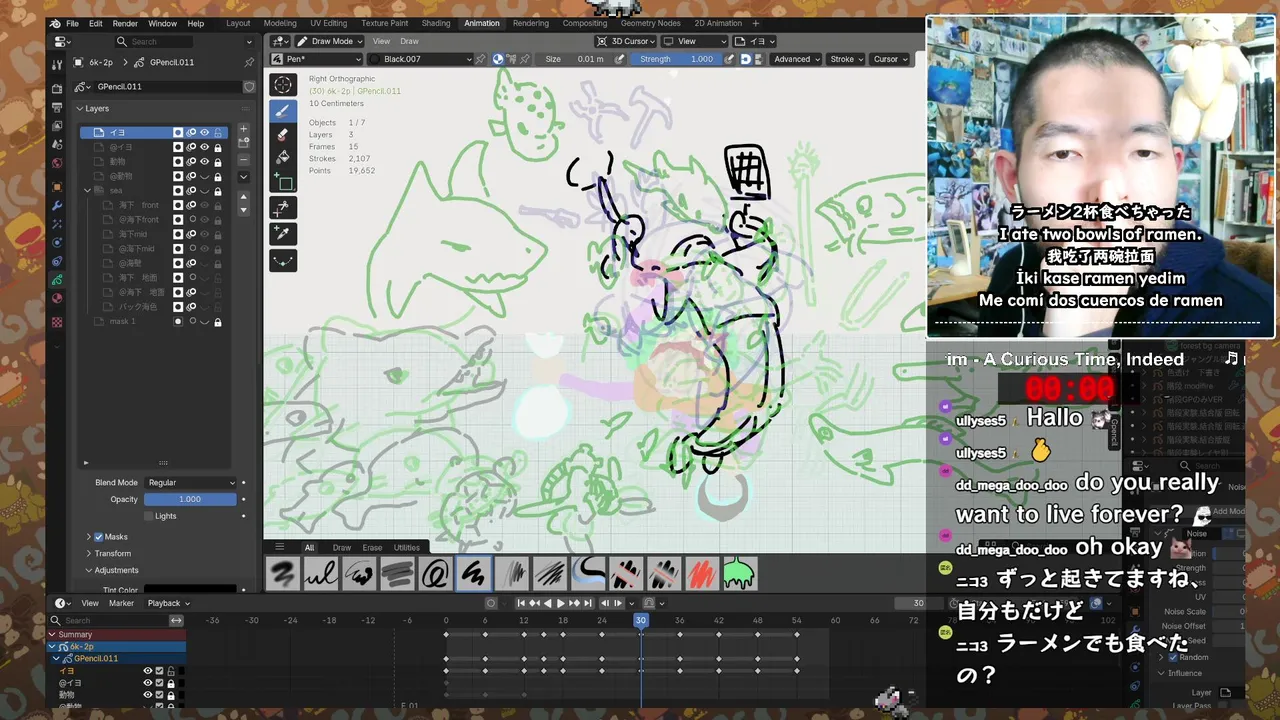Open the Advanced dropdown
The height and width of the screenshot is (720, 1280).
[796, 59]
